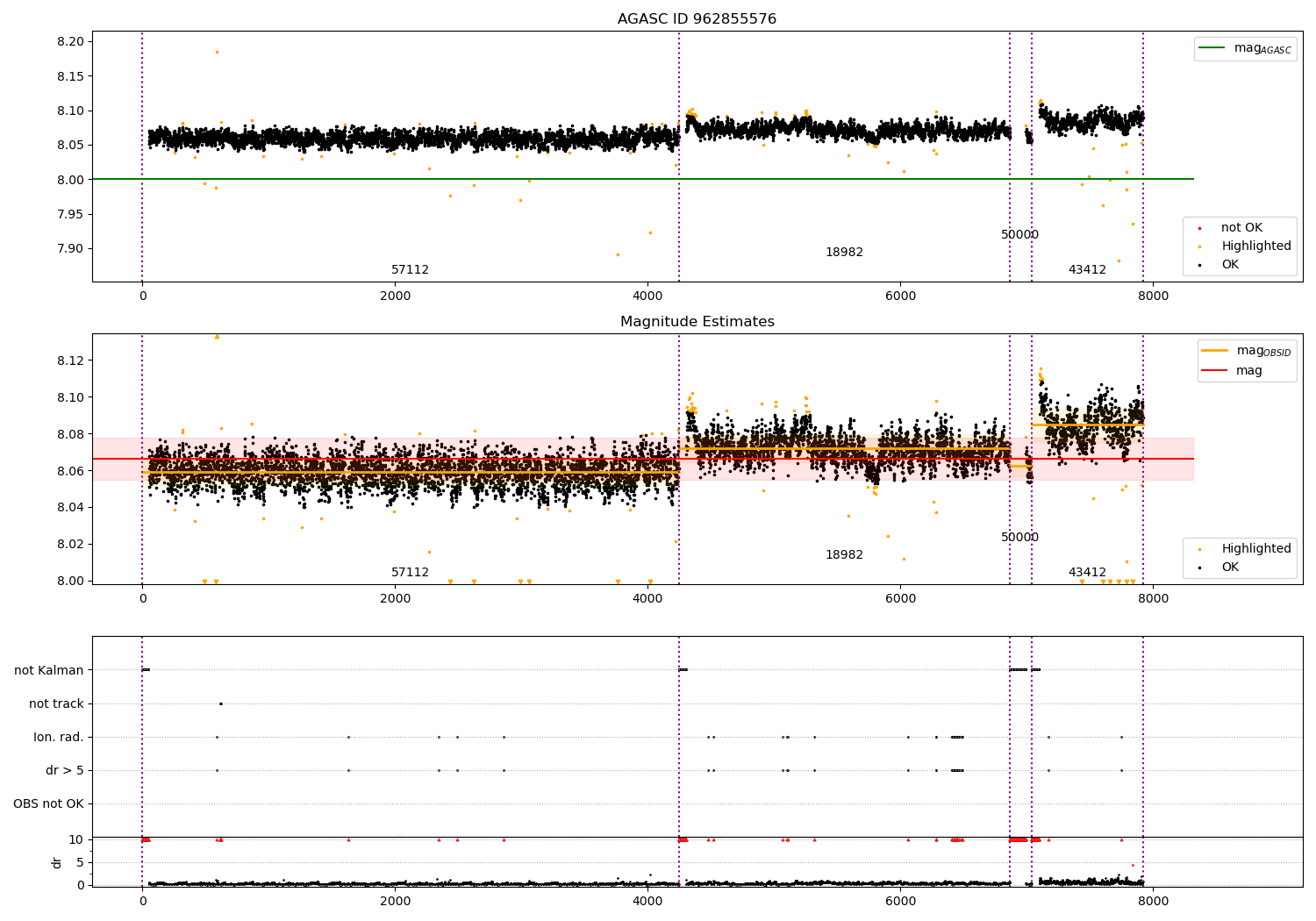Click the 8.06 y-axis tick label

[x=70, y=472]
